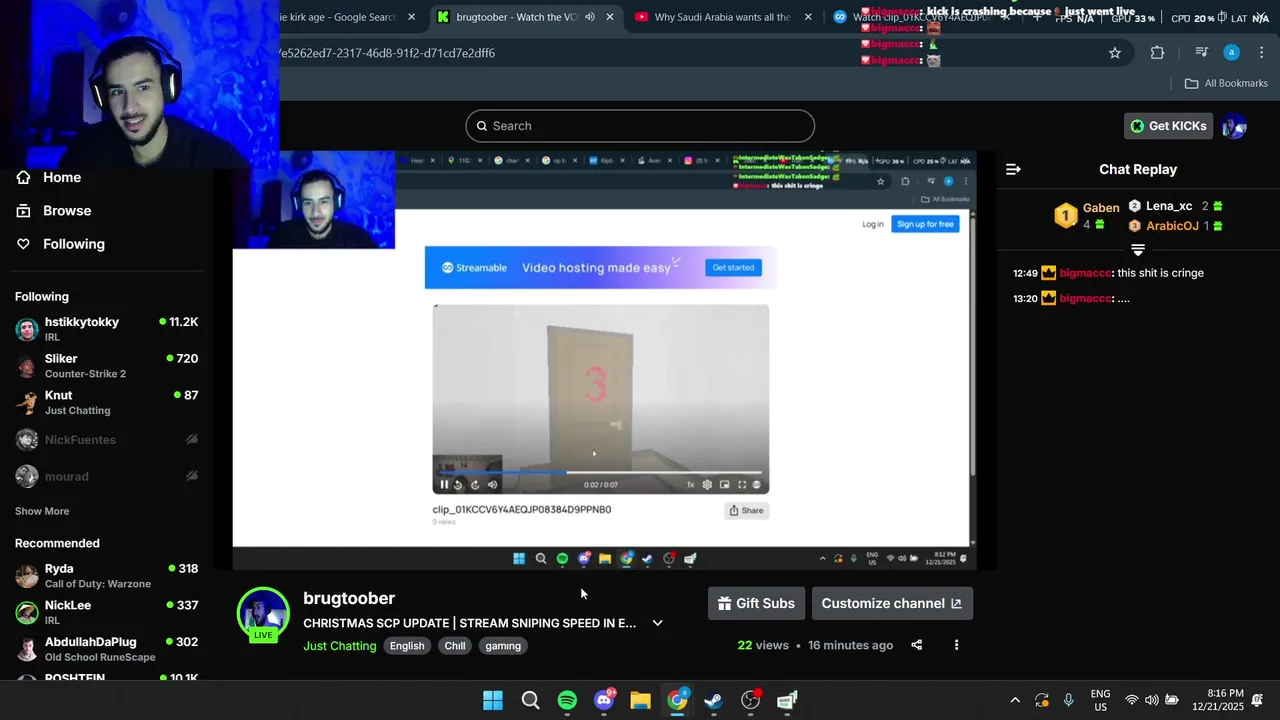Open the Browse page
This screenshot has width=1280, height=720.
54,211
